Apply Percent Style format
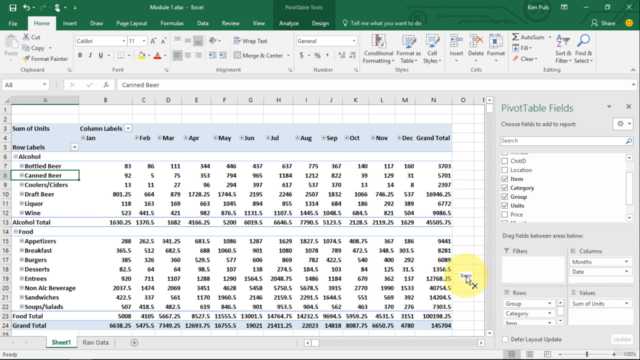This screenshot has width=640, height=360. point(317,55)
